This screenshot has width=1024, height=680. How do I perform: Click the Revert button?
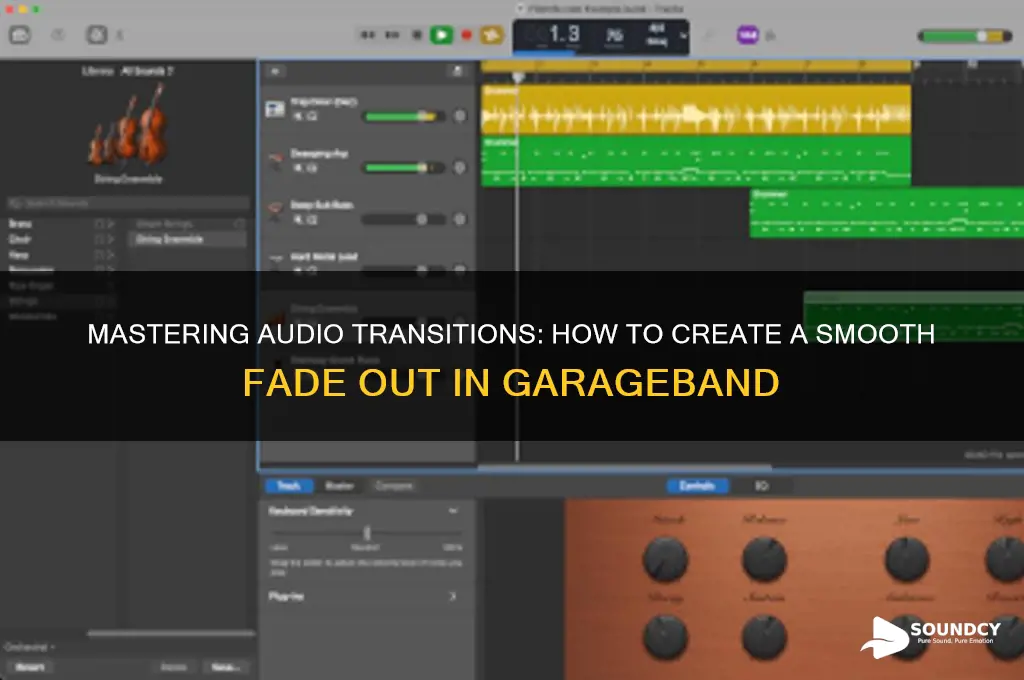point(30,667)
